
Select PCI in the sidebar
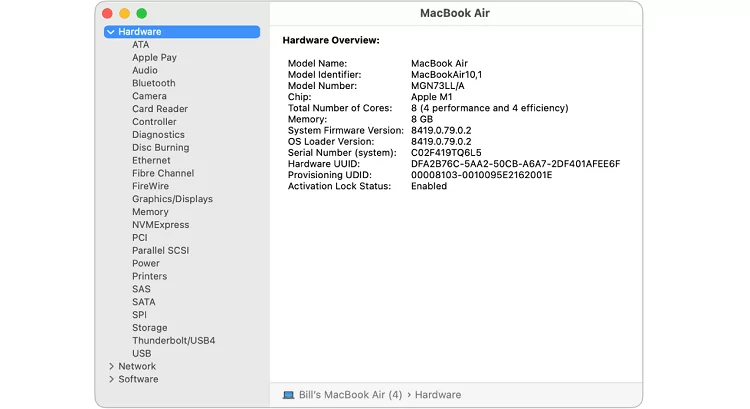[140, 238]
